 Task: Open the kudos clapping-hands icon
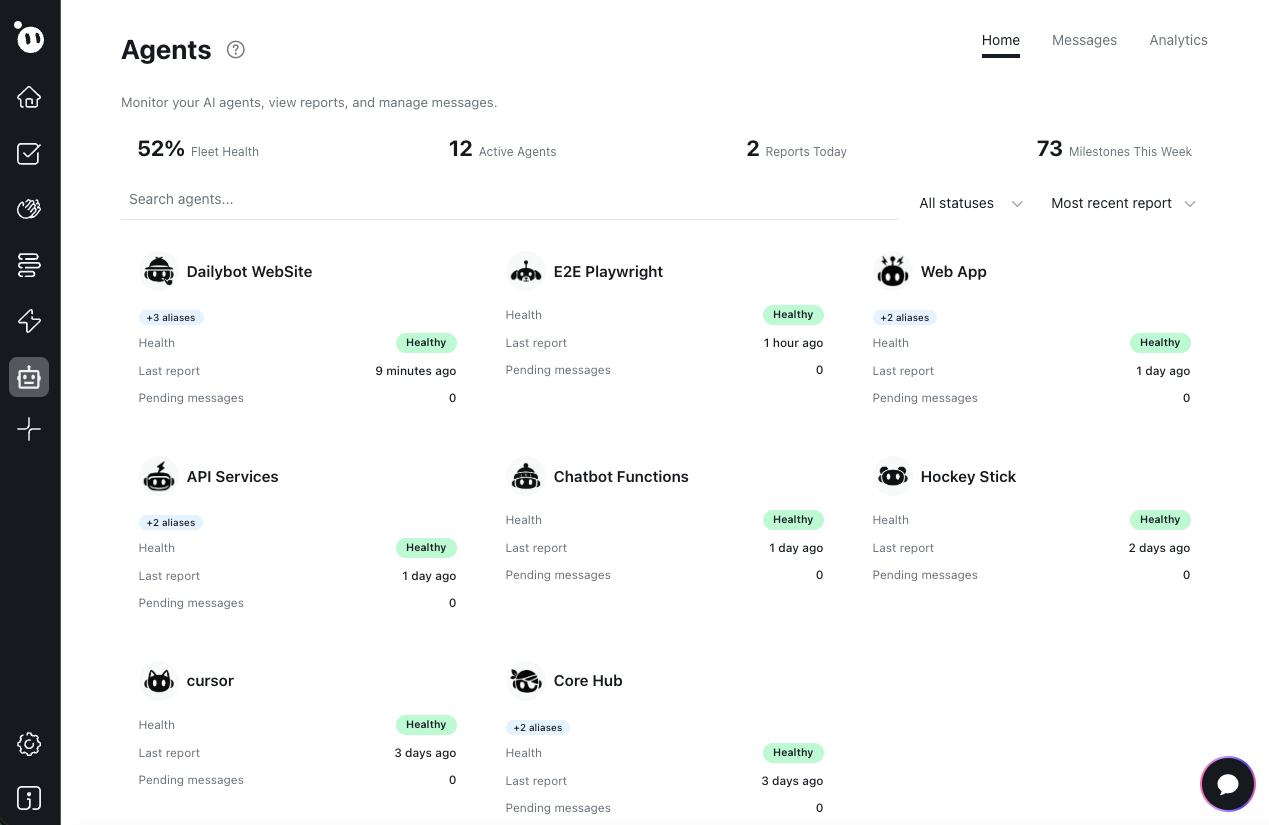click(29, 208)
